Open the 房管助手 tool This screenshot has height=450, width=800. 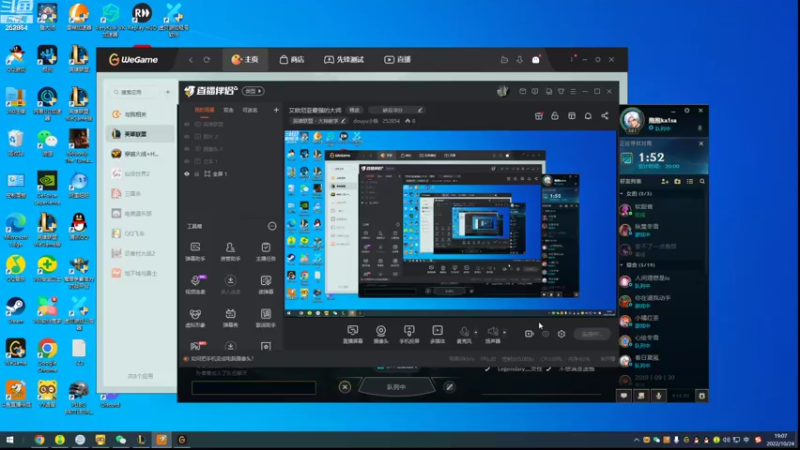(x=230, y=252)
